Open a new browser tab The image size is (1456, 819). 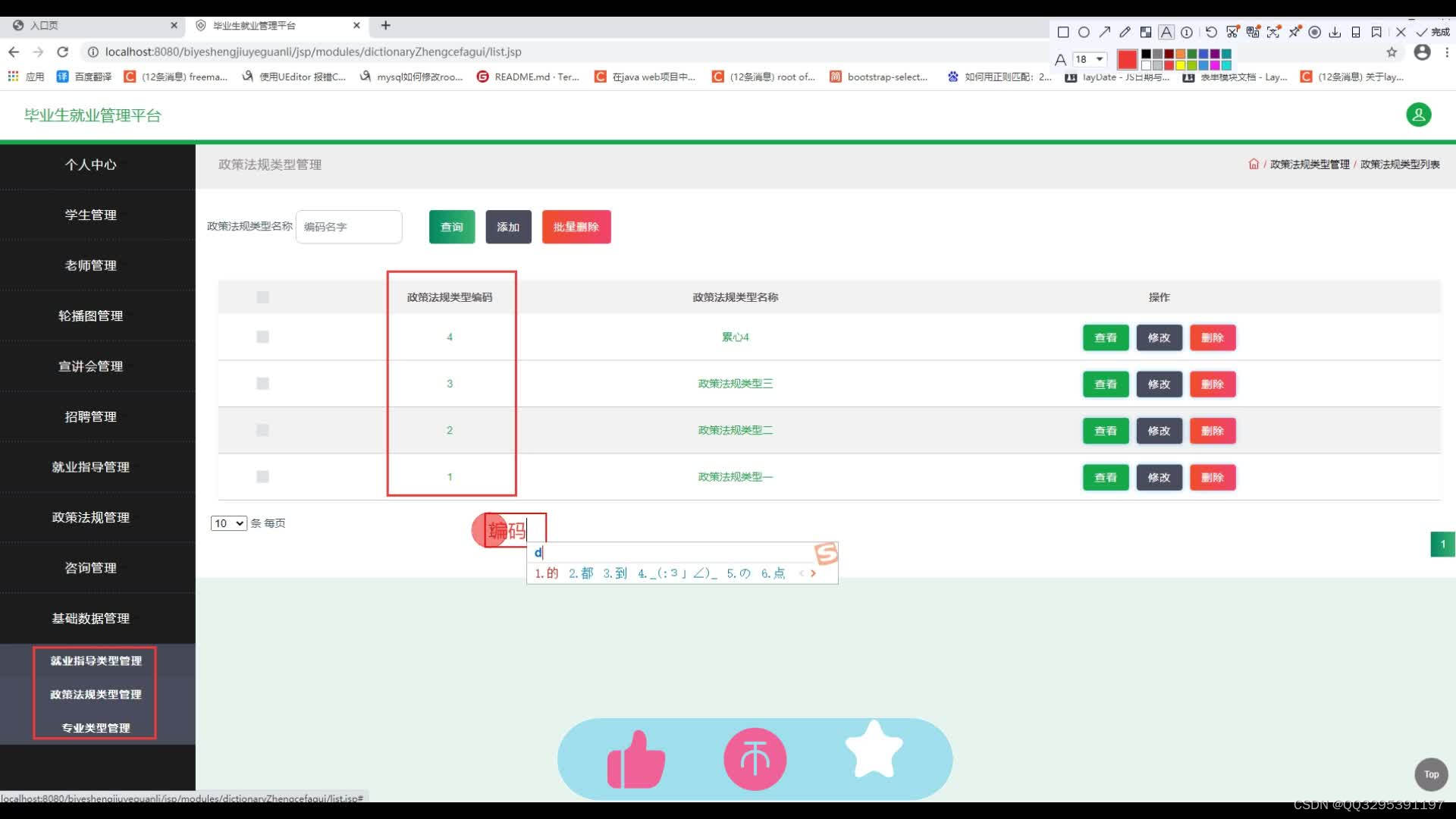385,26
